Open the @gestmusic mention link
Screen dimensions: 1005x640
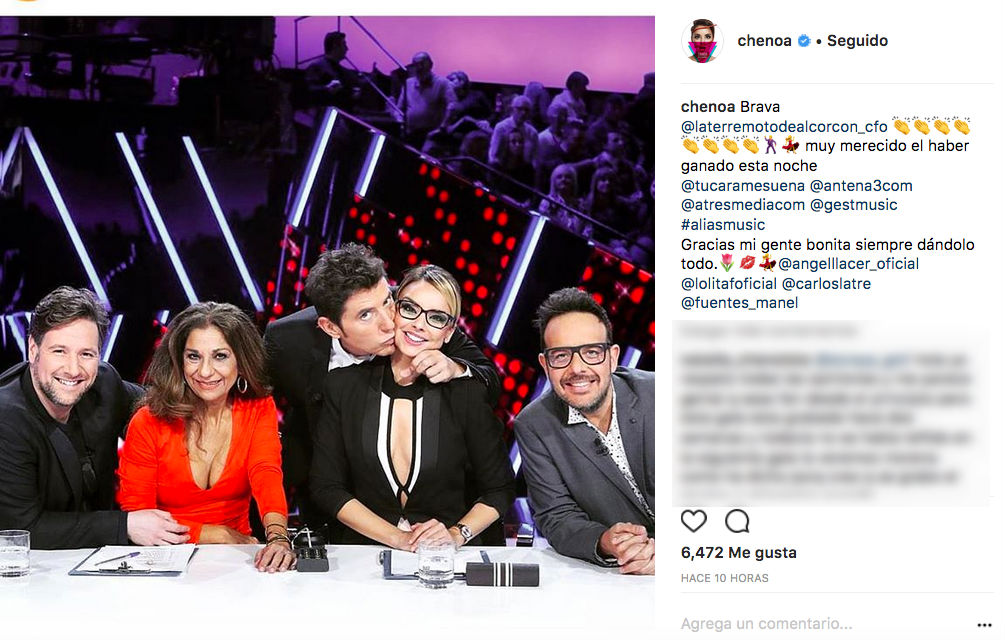[x=853, y=205]
